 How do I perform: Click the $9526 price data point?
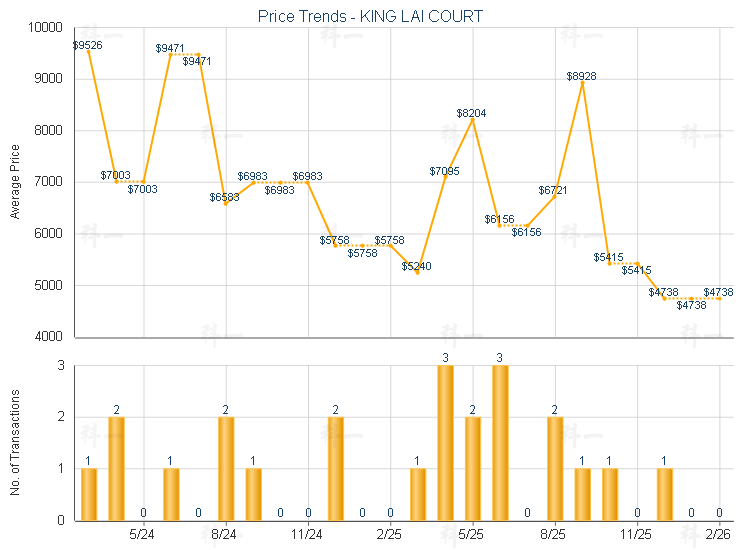click(x=89, y=51)
